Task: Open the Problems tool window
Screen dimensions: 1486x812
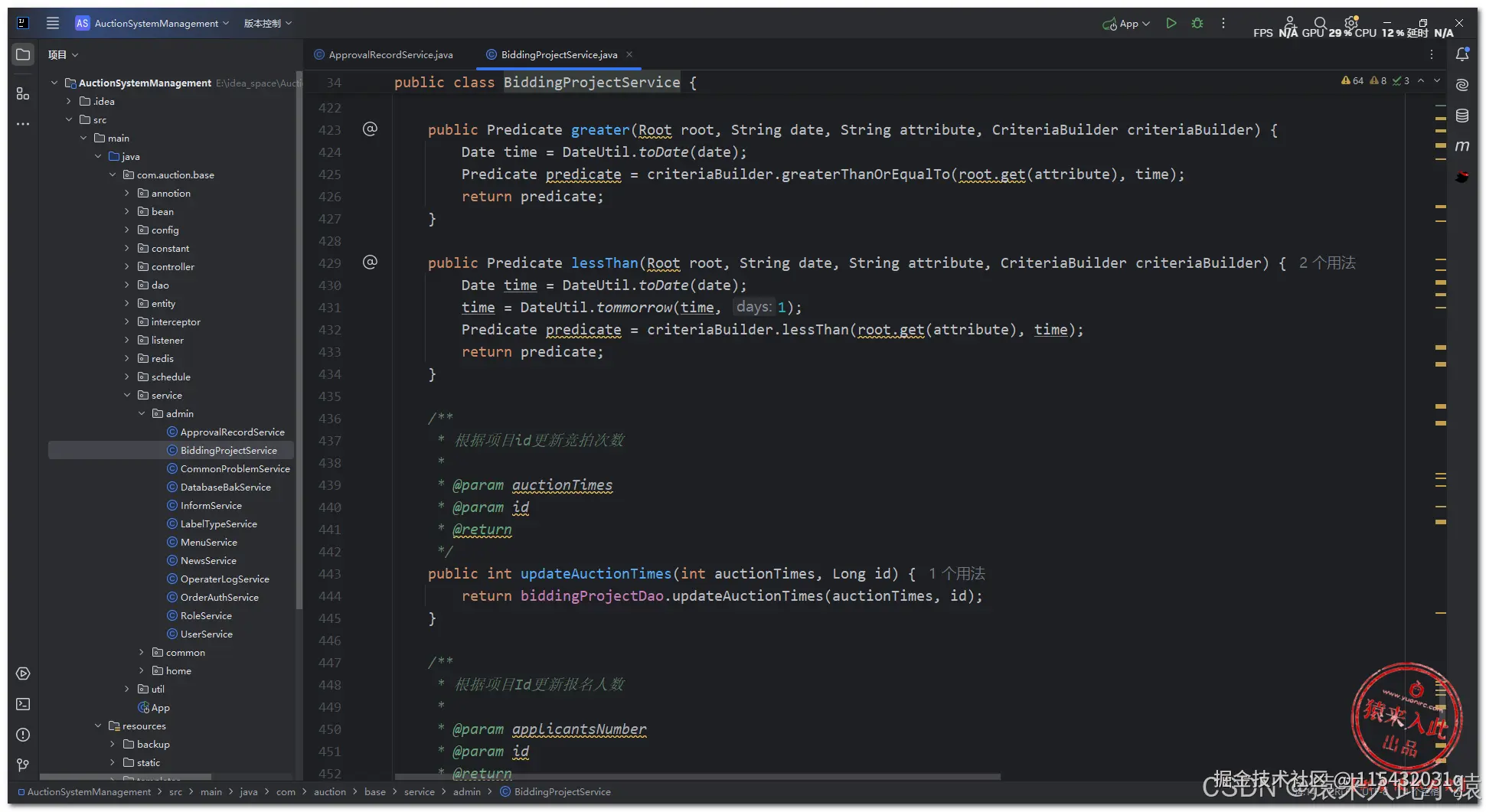Action: pyautogui.click(x=23, y=735)
